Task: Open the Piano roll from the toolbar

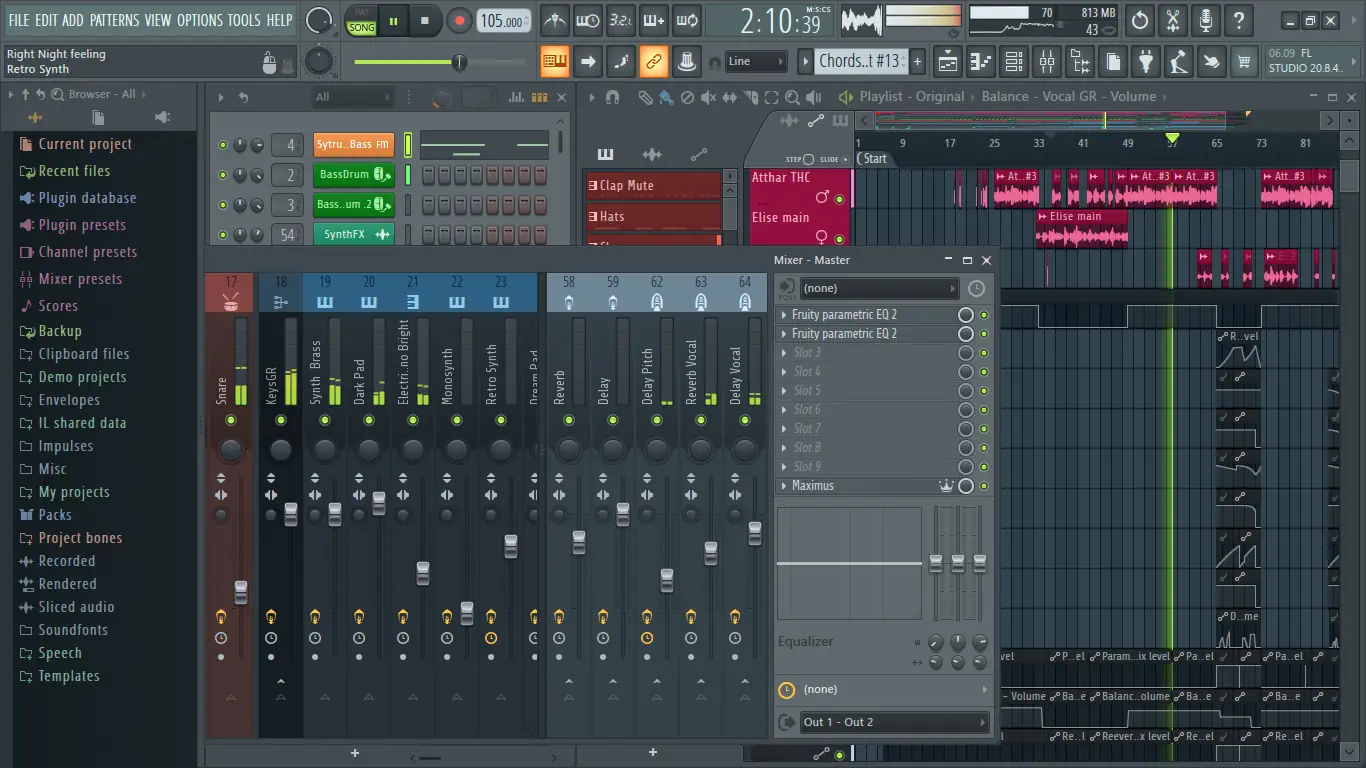Action: tap(982, 62)
